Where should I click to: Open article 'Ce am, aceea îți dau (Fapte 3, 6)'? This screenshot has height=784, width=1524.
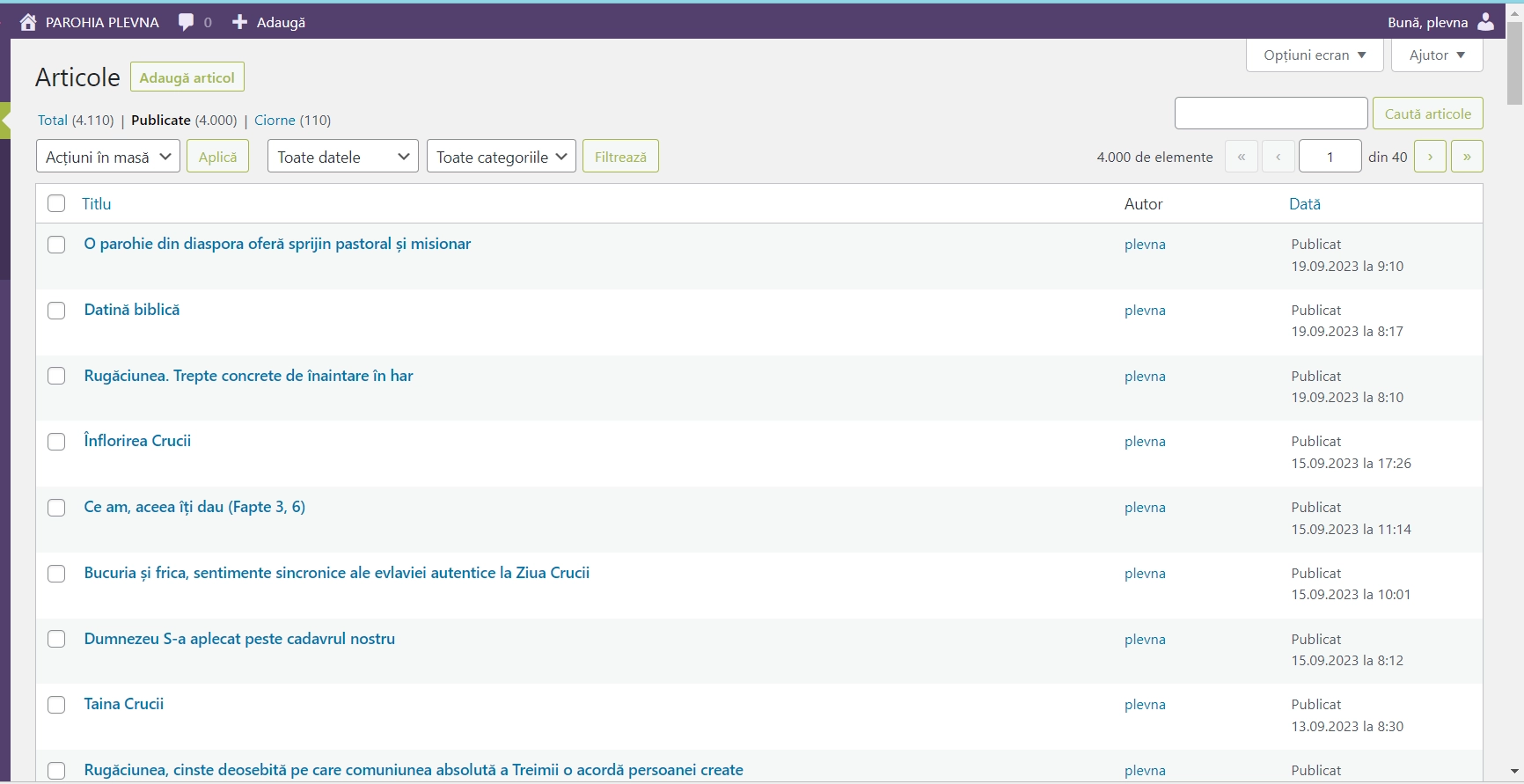point(194,507)
